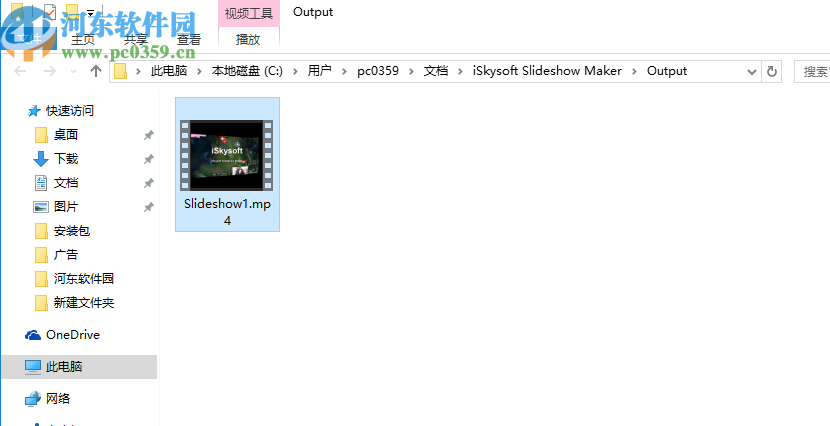
Task: Navigate to 用户 breadcrumb
Action: (x=319, y=71)
